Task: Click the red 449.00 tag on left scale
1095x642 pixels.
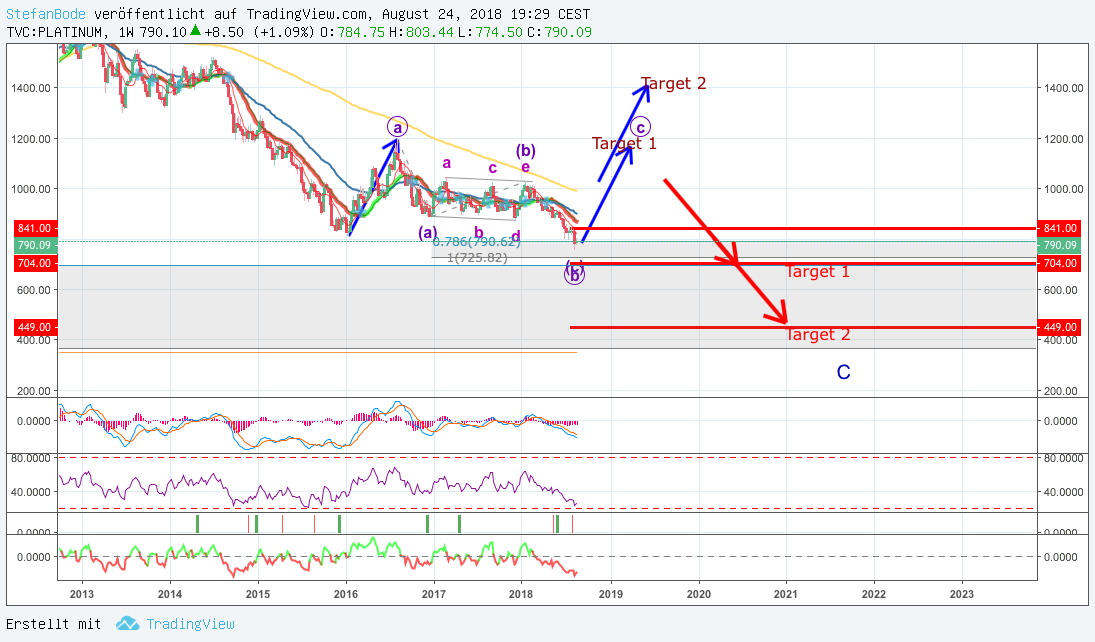Action: (x=35, y=327)
